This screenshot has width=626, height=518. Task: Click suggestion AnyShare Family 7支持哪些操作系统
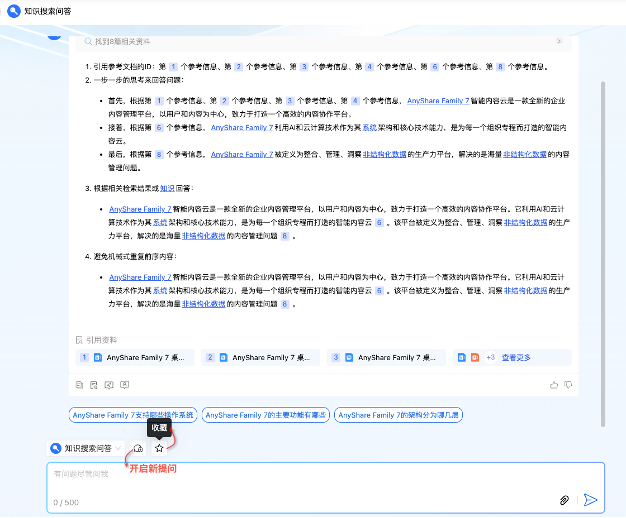pos(133,415)
